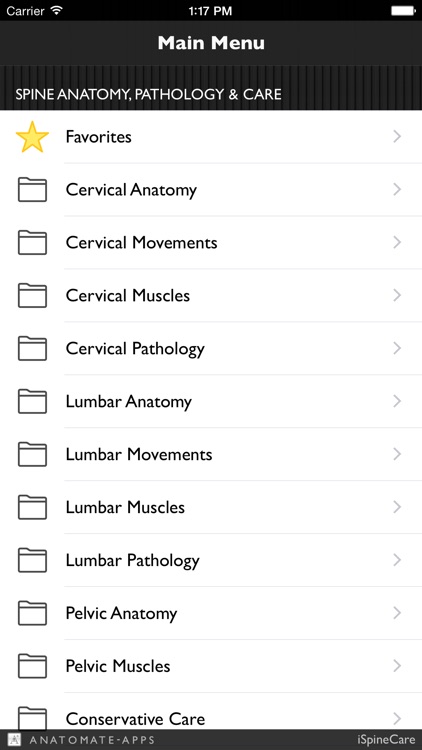The width and height of the screenshot is (422, 750).
Task: Click the Cervical Anatomy folder icon
Action: [32, 190]
